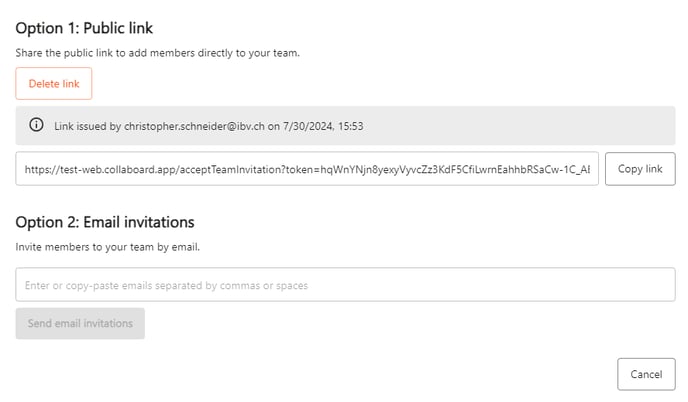
Task: Click the christopher.schneider@ibv.ch address in banner
Action: [194, 126]
